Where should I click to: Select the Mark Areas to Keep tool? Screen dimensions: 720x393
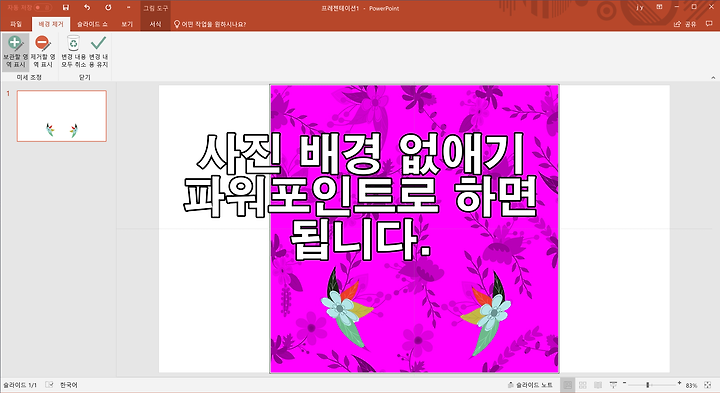[16, 52]
